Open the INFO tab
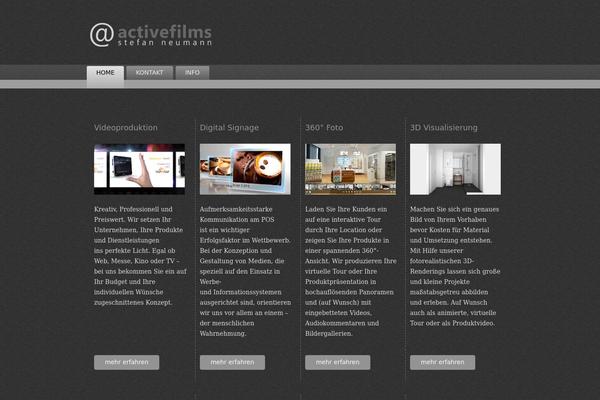 [x=192, y=73]
